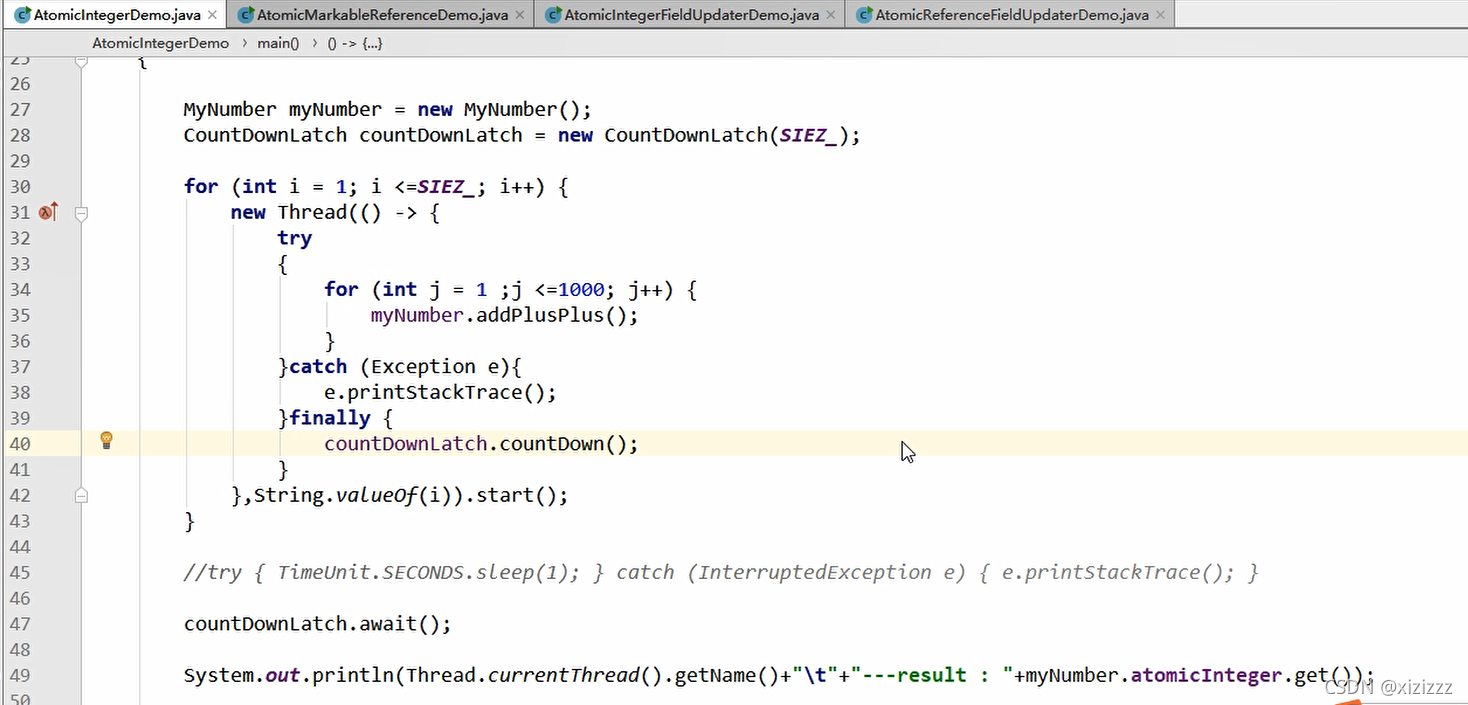Image resolution: width=1468 pixels, height=705 pixels.
Task: Click line number 47 in the gutter
Action: coord(20,624)
